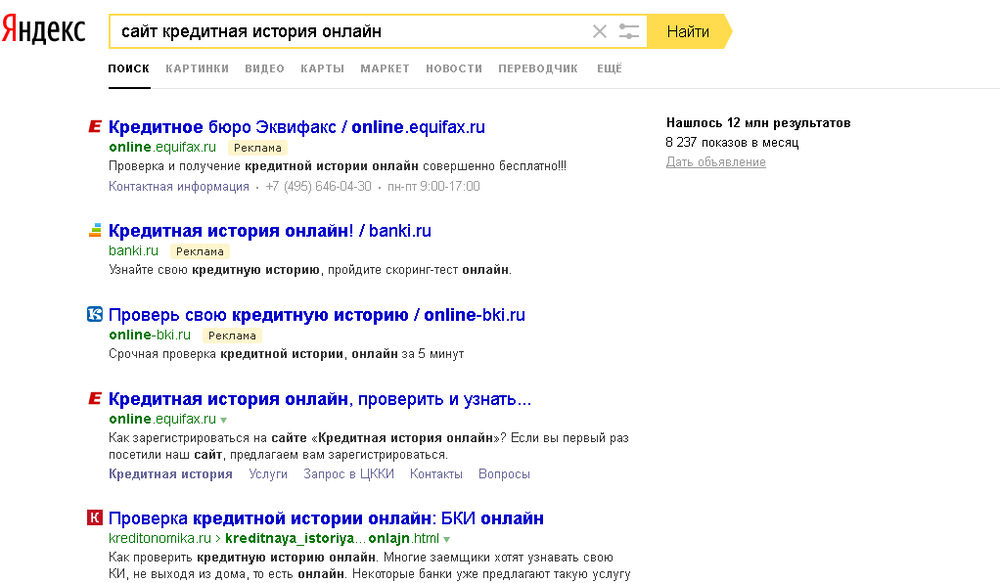Click the phone number +7 (495) 646-04-30

[318, 186]
